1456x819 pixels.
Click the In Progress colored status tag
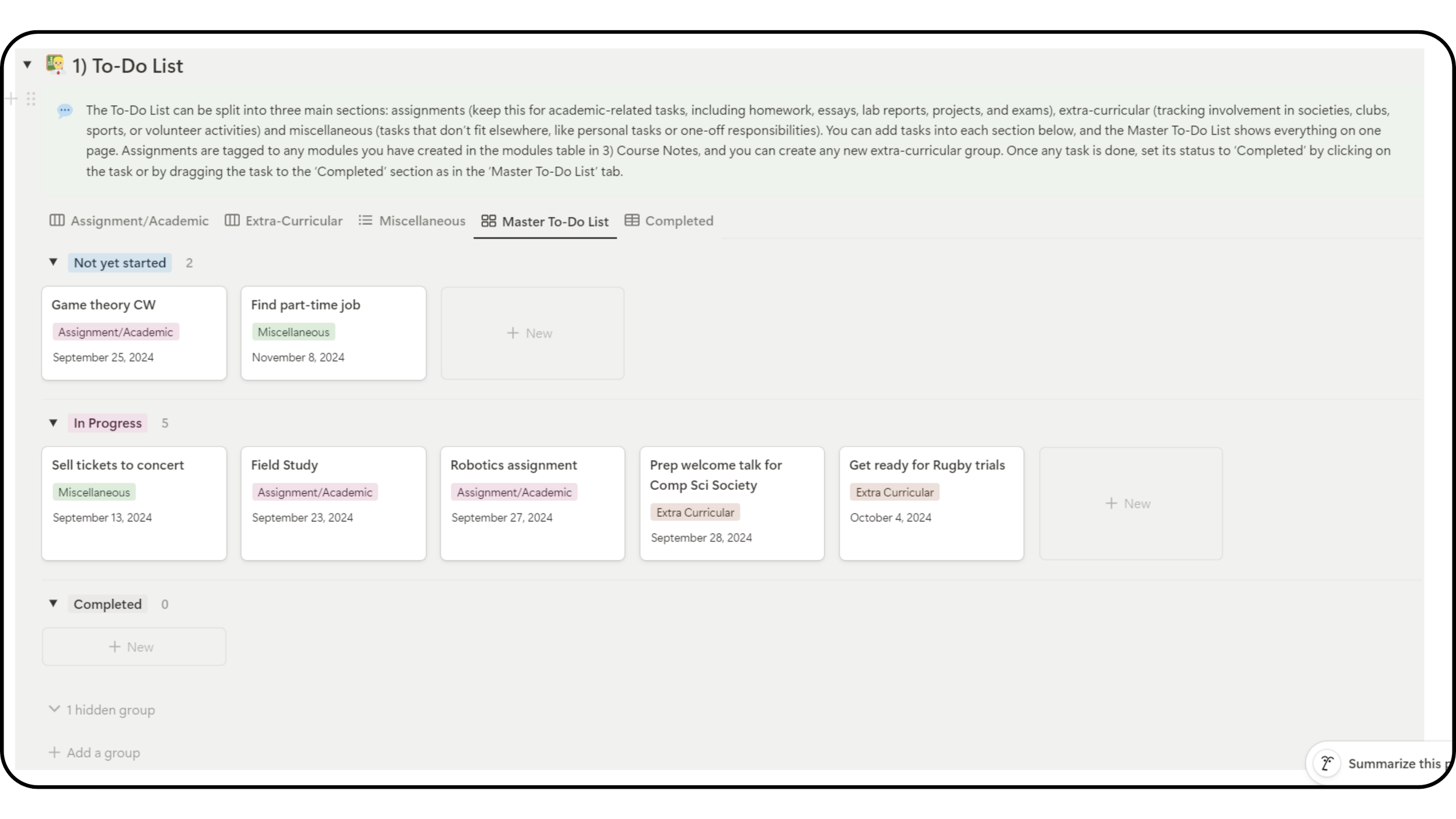(x=108, y=423)
